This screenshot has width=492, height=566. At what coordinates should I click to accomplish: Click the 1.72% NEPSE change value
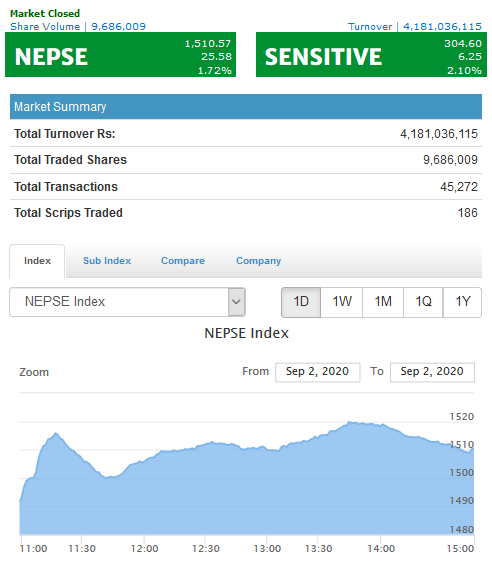coord(214,70)
